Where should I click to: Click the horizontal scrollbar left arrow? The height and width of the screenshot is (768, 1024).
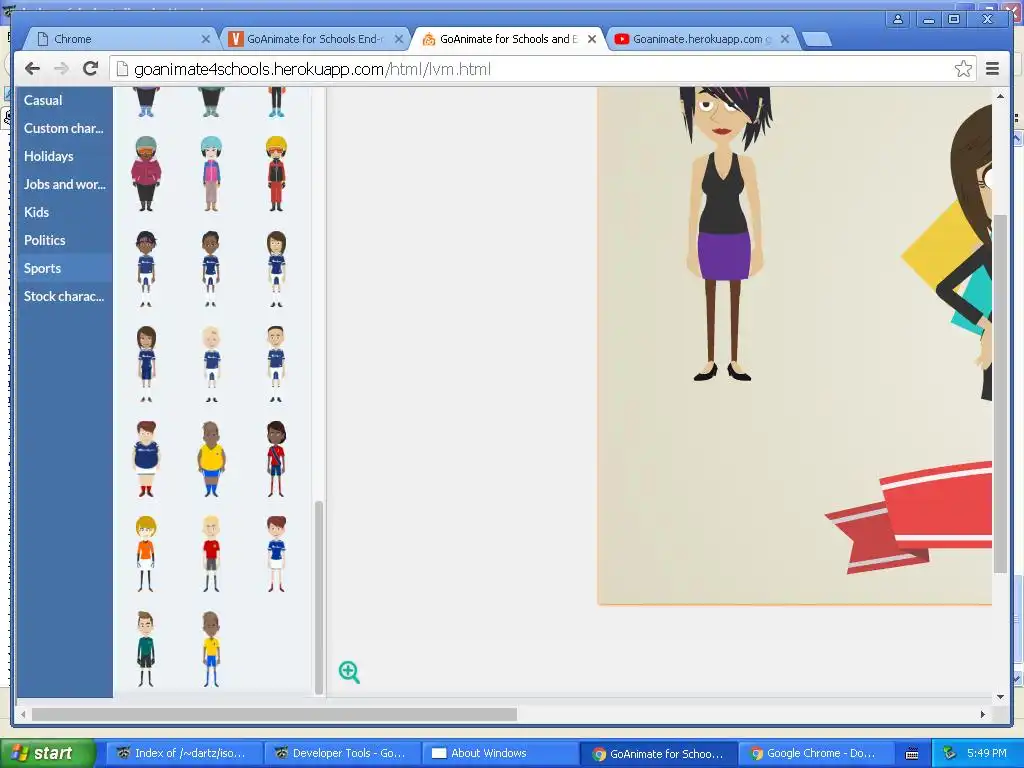click(x=24, y=714)
